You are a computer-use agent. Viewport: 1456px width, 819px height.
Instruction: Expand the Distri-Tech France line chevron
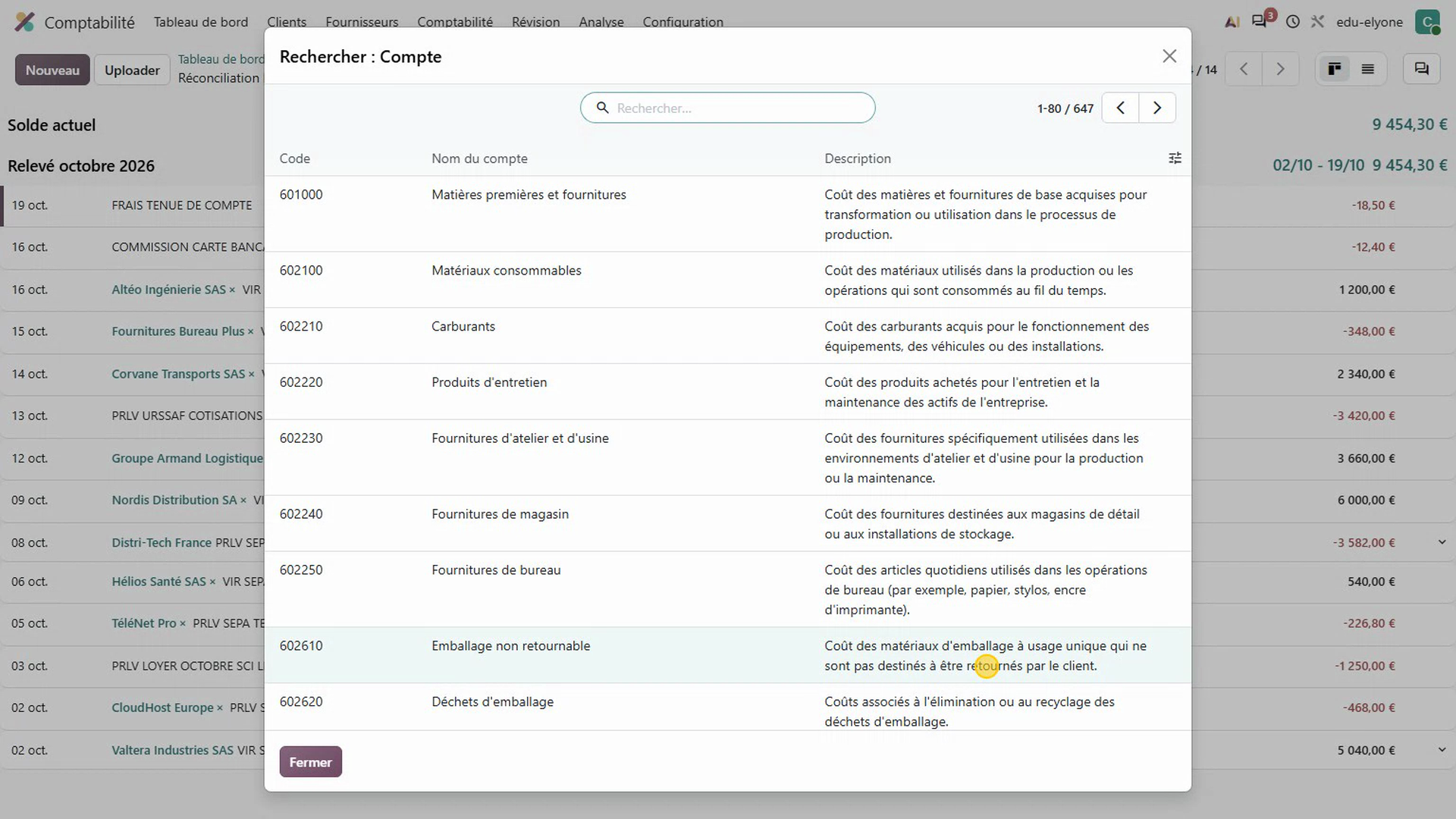click(1442, 542)
